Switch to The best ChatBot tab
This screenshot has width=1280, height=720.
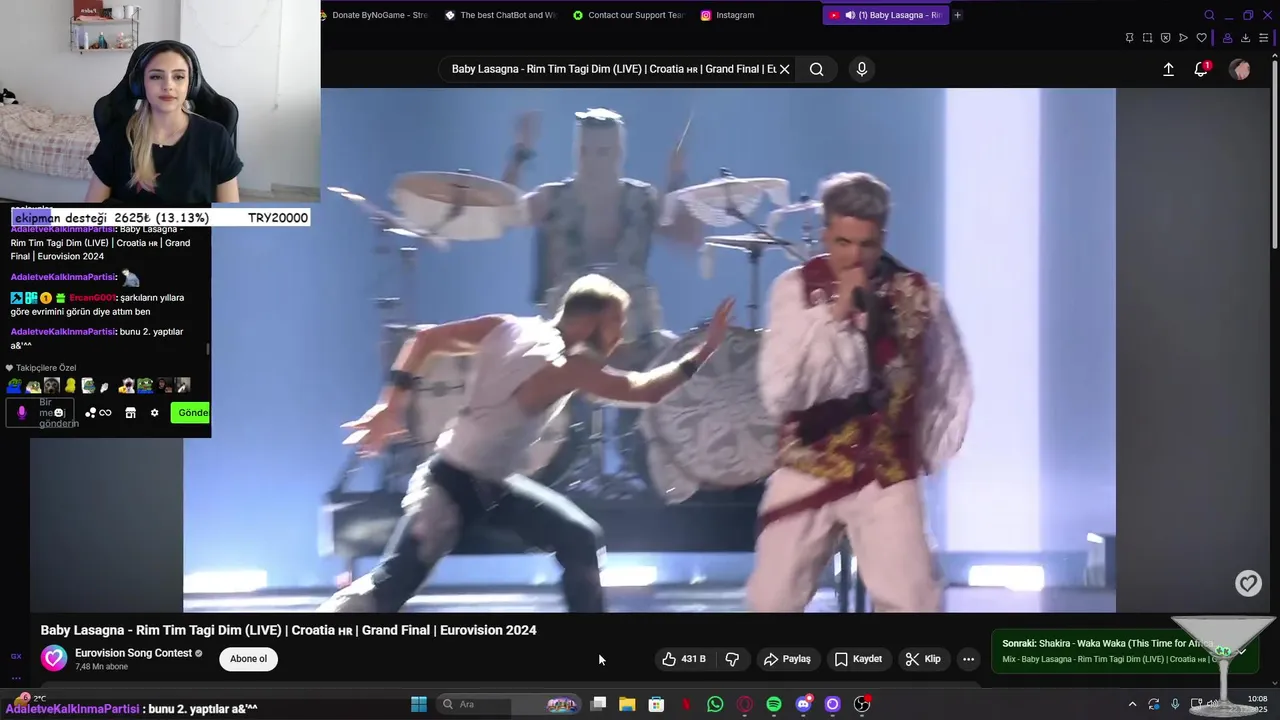click(500, 15)
